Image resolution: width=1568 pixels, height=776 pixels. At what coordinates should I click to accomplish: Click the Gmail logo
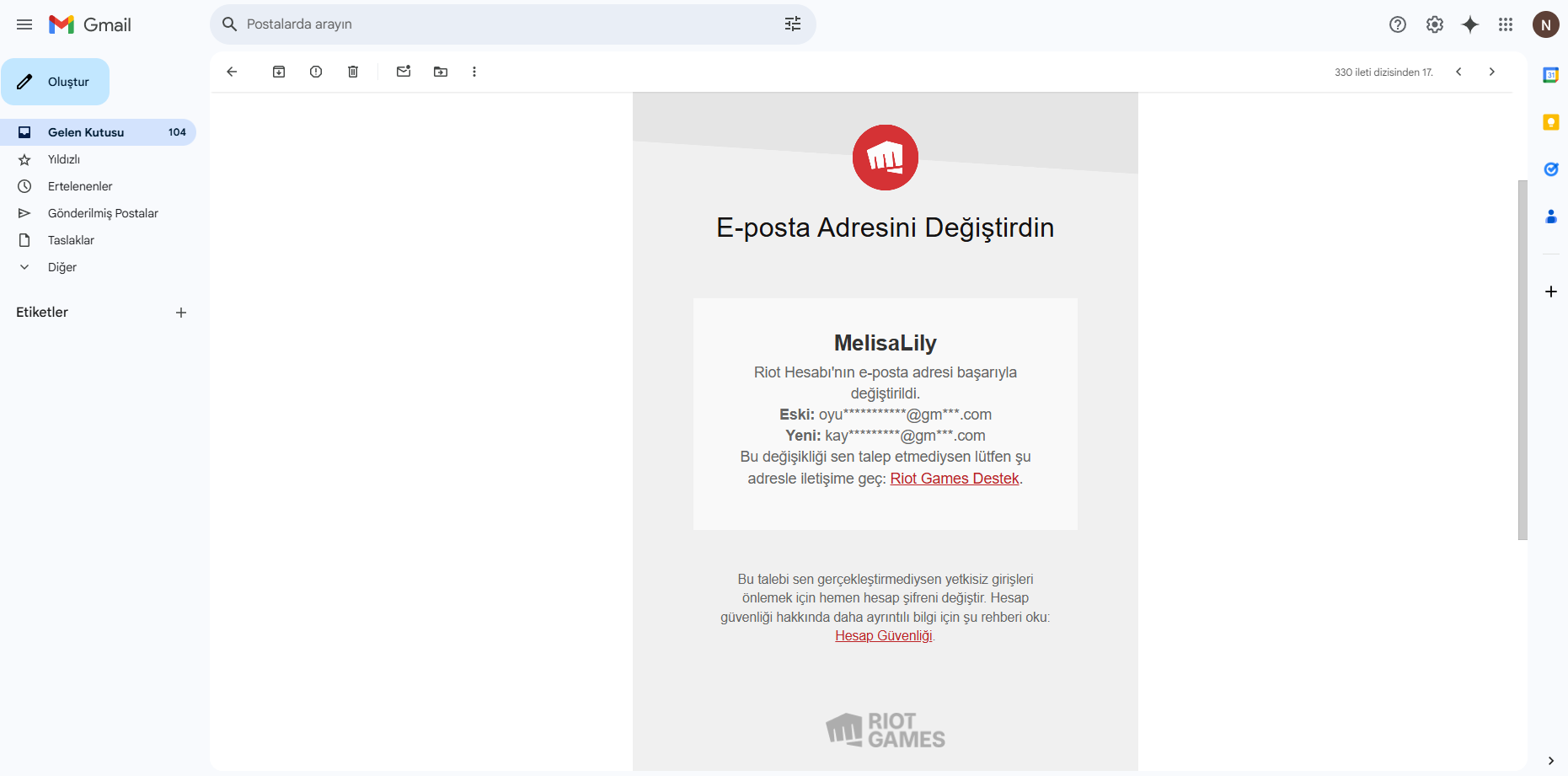(90, 24)
